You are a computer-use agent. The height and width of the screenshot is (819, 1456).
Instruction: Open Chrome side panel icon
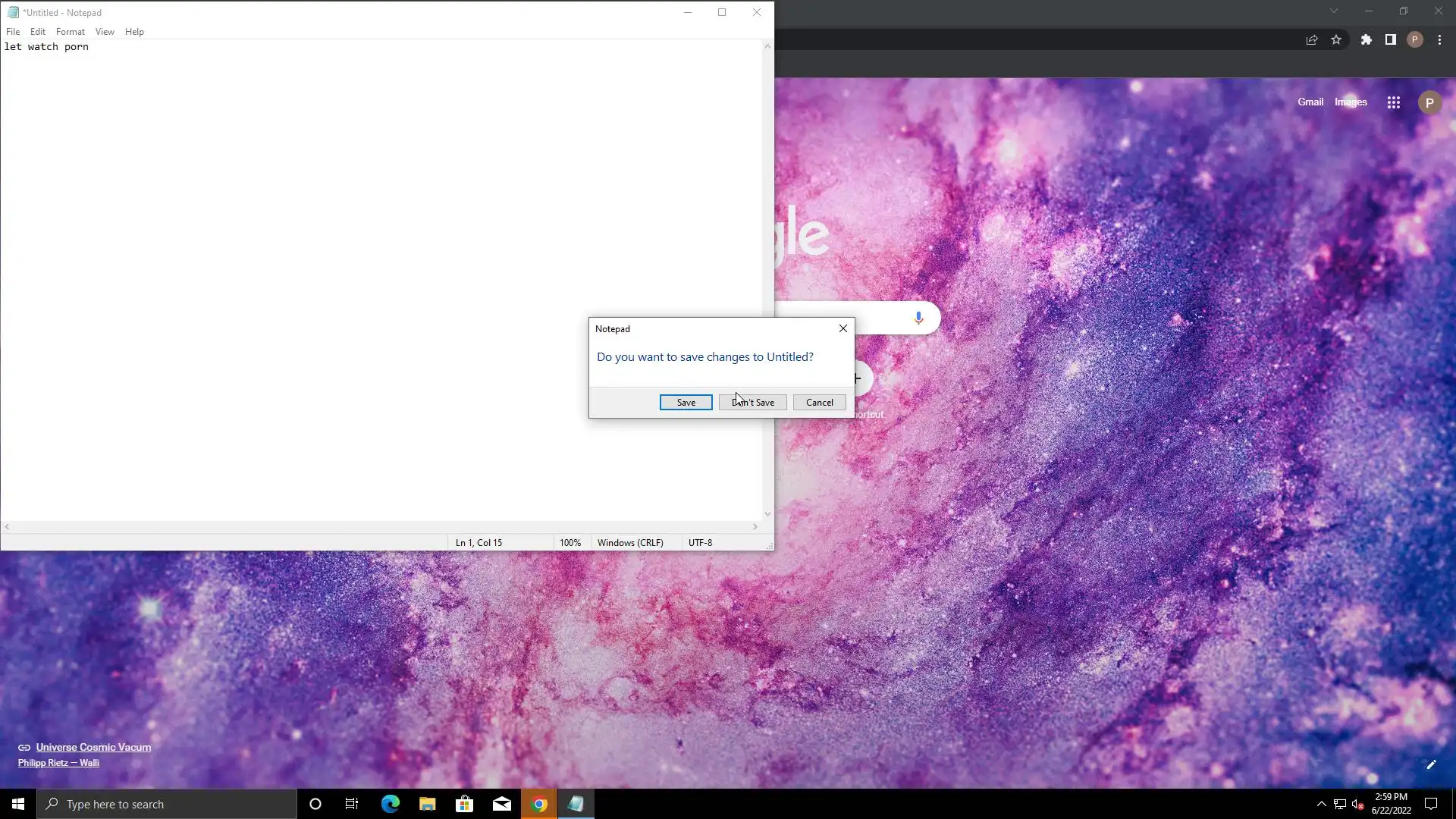(x=1390, y=40)
